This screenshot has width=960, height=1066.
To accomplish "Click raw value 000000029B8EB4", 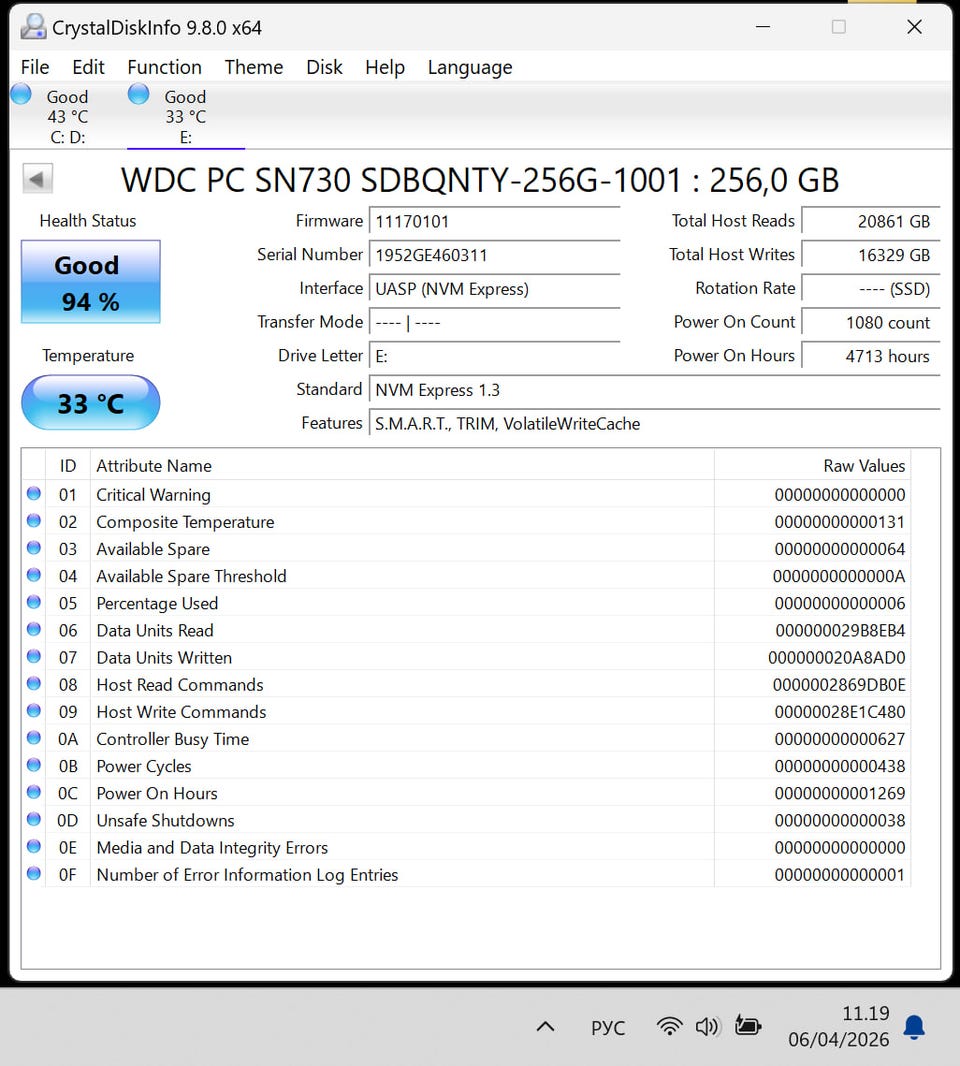I will (840, 631).
